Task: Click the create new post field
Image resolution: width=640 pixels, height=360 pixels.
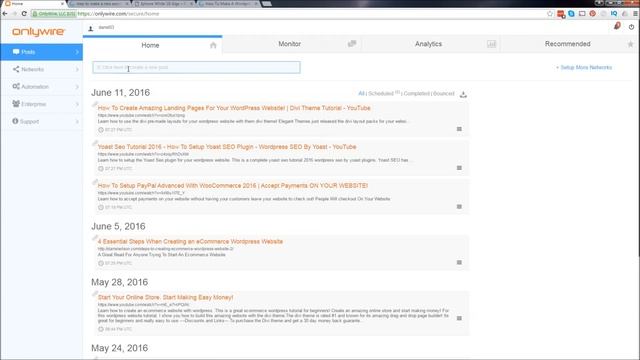Action: 196,67
